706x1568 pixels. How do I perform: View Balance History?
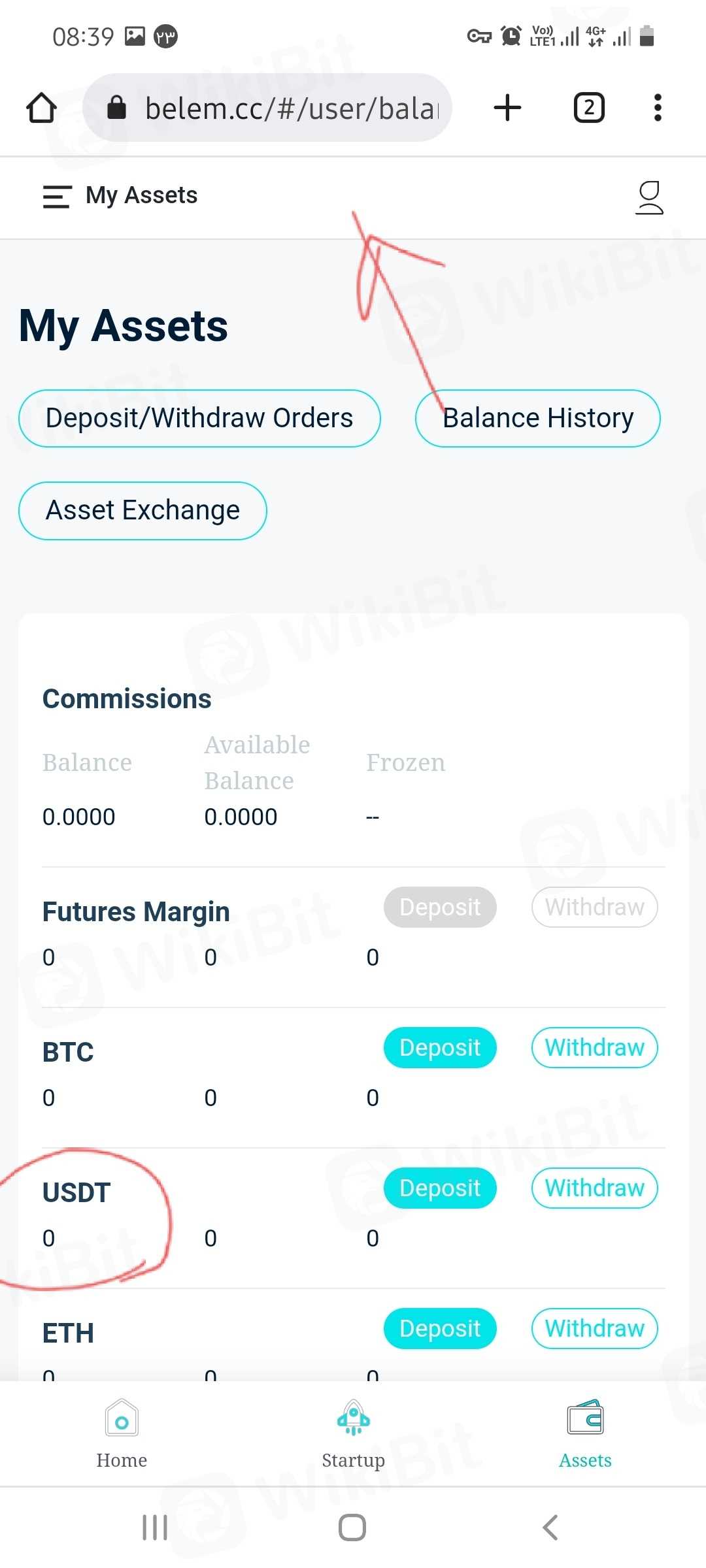(537, 419)
